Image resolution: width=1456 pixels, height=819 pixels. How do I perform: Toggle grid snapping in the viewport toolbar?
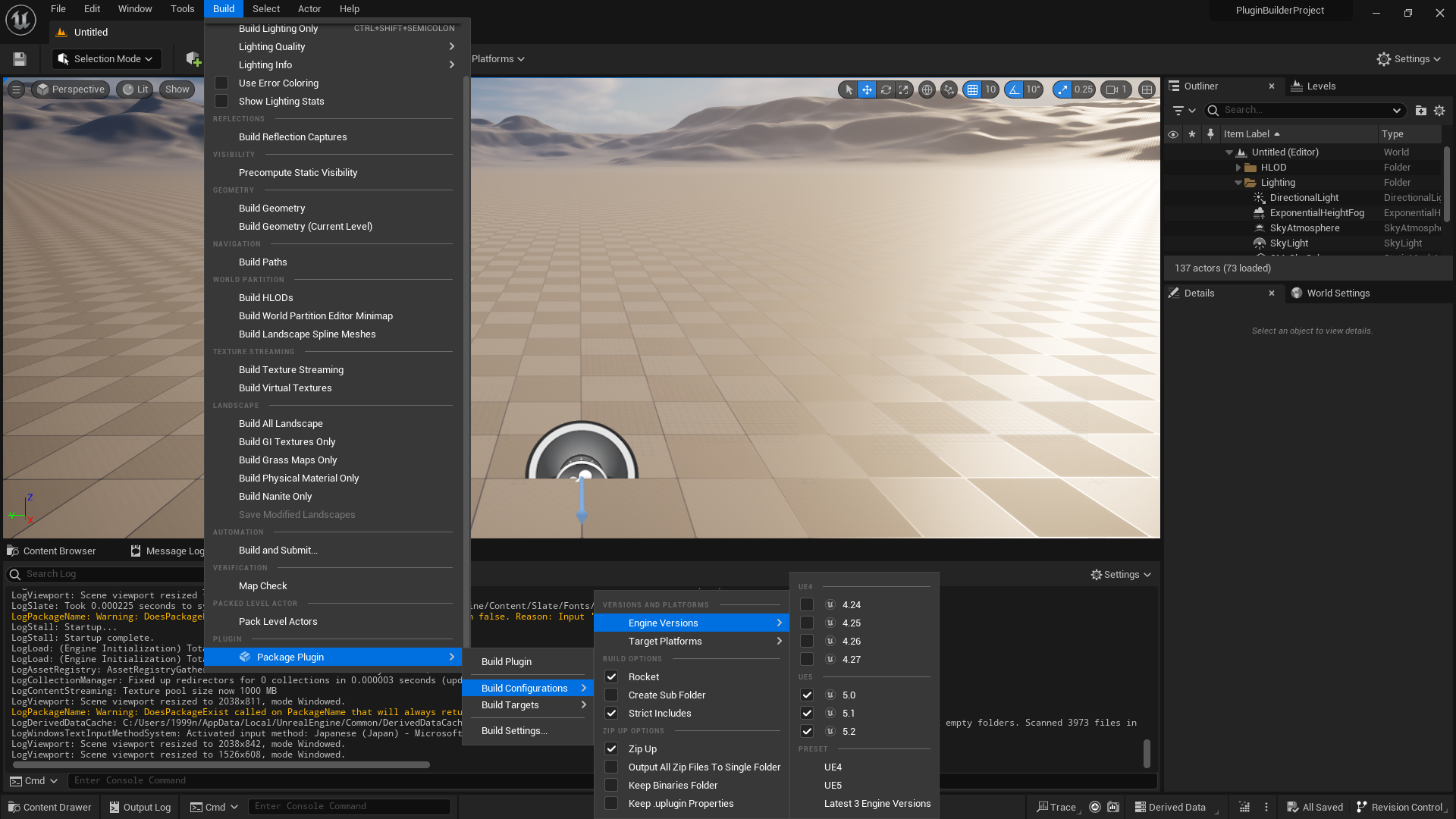click(x=974, y=89)
